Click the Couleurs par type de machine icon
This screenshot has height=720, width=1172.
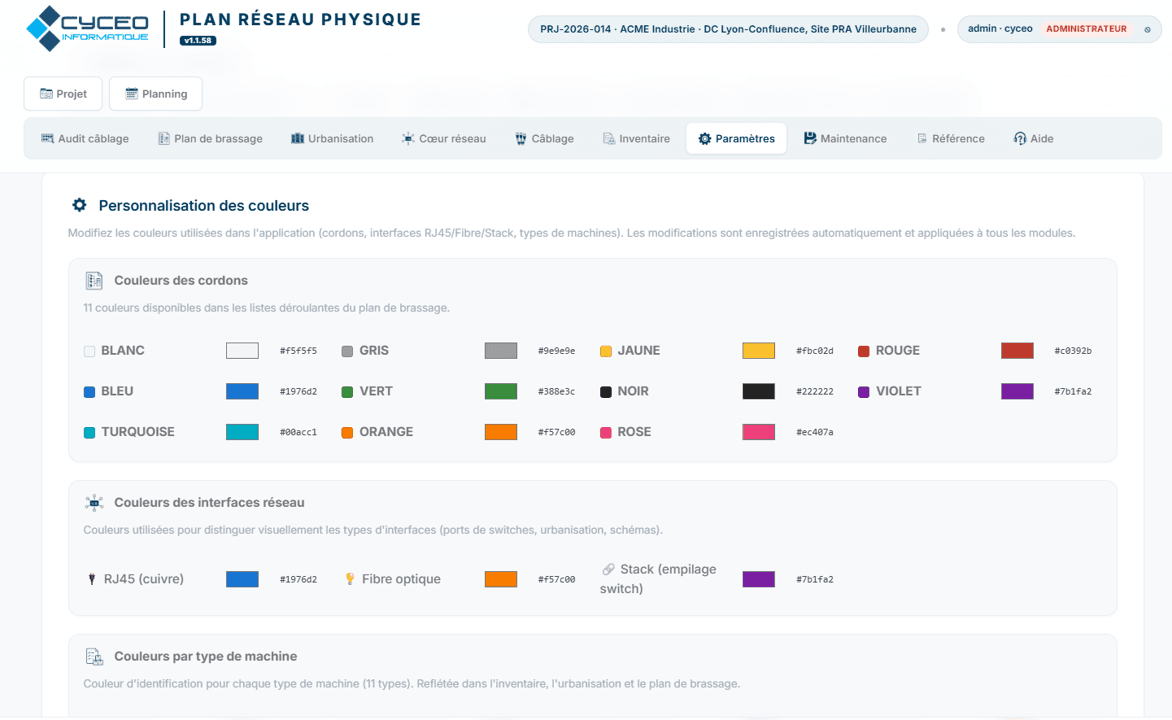pyautogui.click(x=94, y=656)
